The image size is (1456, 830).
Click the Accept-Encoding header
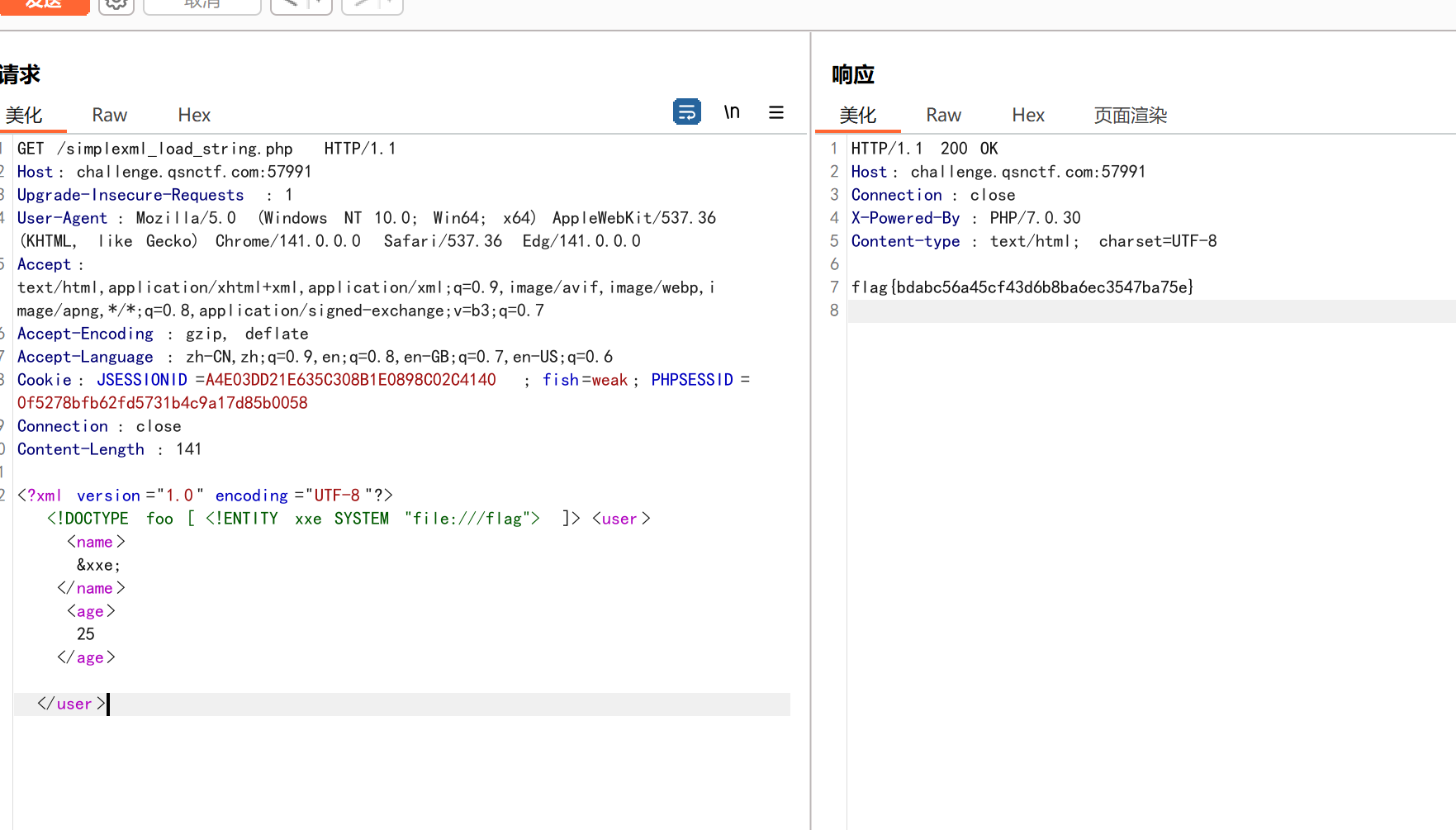(x=163, y=334)
